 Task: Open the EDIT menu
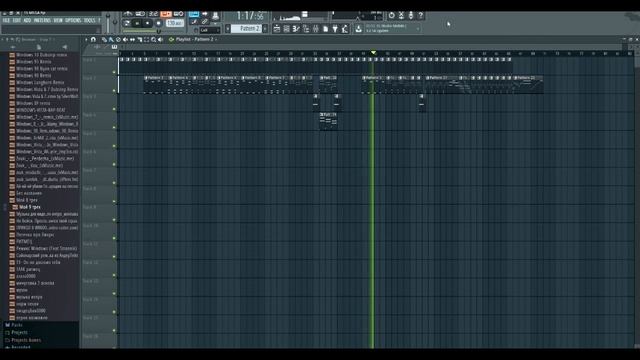click(17, 20)
